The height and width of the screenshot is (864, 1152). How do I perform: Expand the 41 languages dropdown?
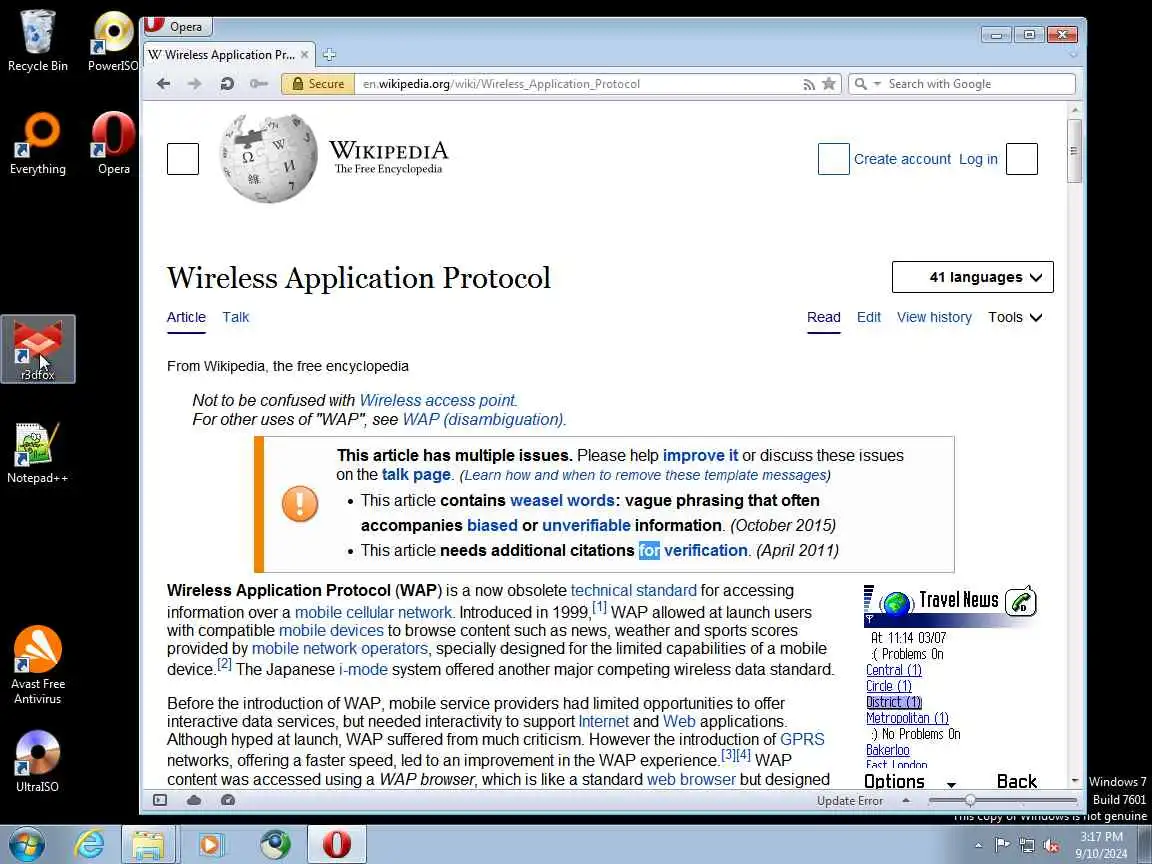point(973,277)
